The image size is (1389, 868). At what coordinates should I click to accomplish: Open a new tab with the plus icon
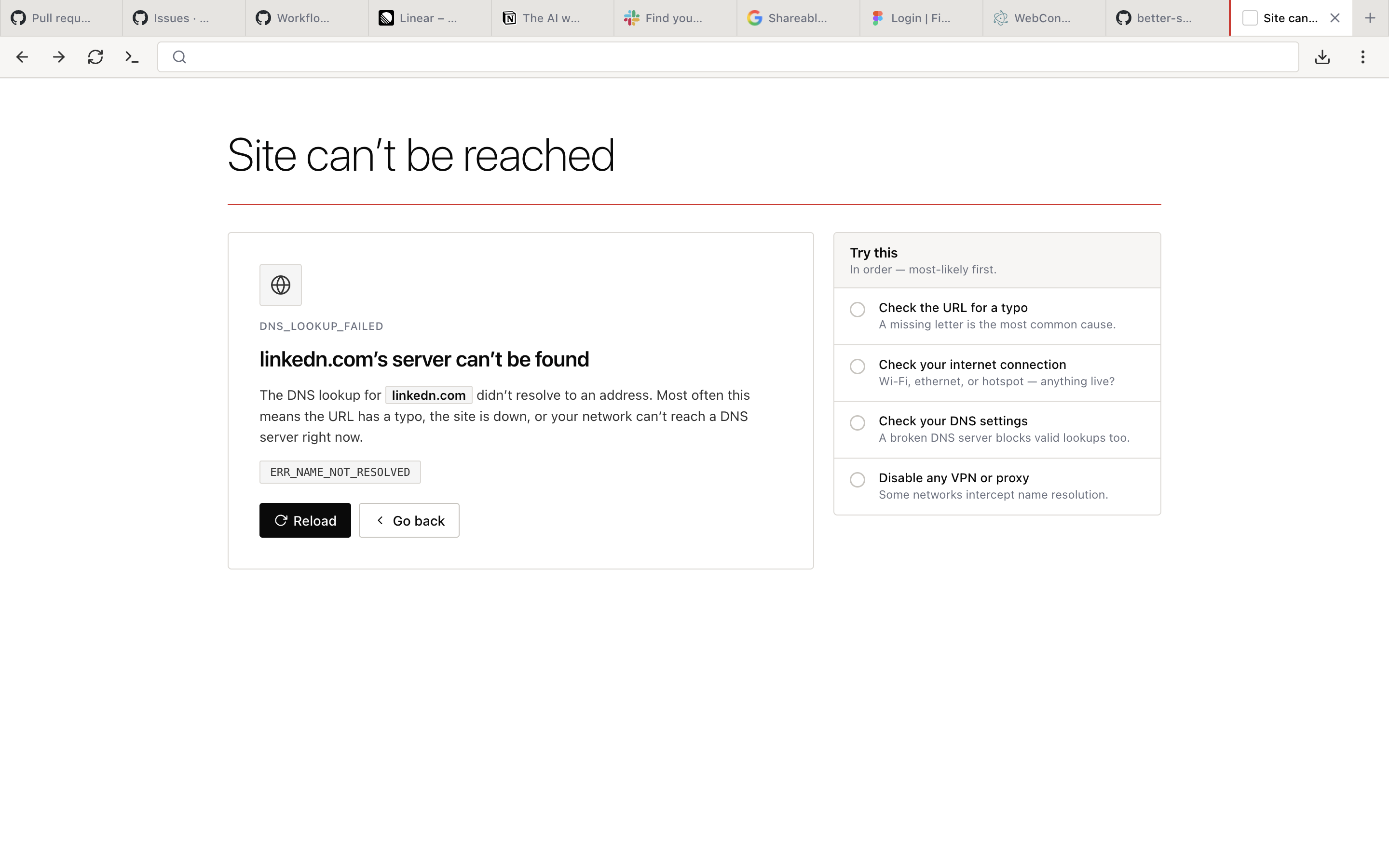point(1370,18)
